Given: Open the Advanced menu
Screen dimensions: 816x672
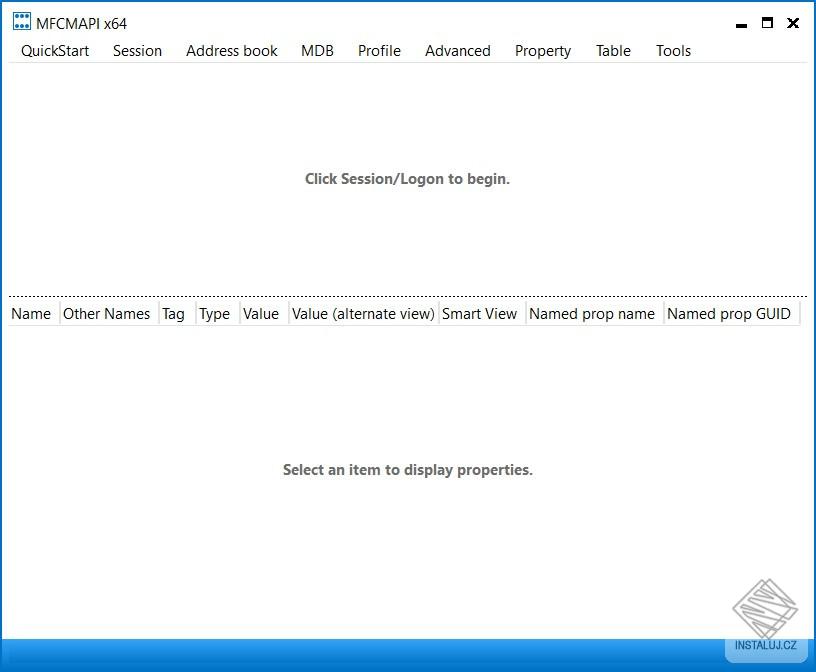Looking at the screenshot, I should coord(458,50).
